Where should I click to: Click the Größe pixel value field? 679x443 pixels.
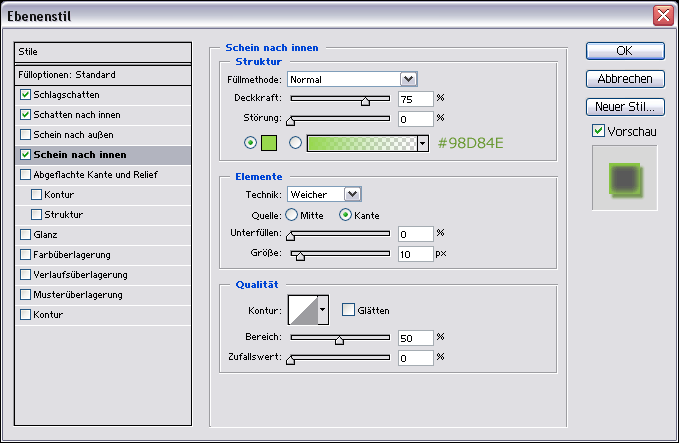[416, 254]
